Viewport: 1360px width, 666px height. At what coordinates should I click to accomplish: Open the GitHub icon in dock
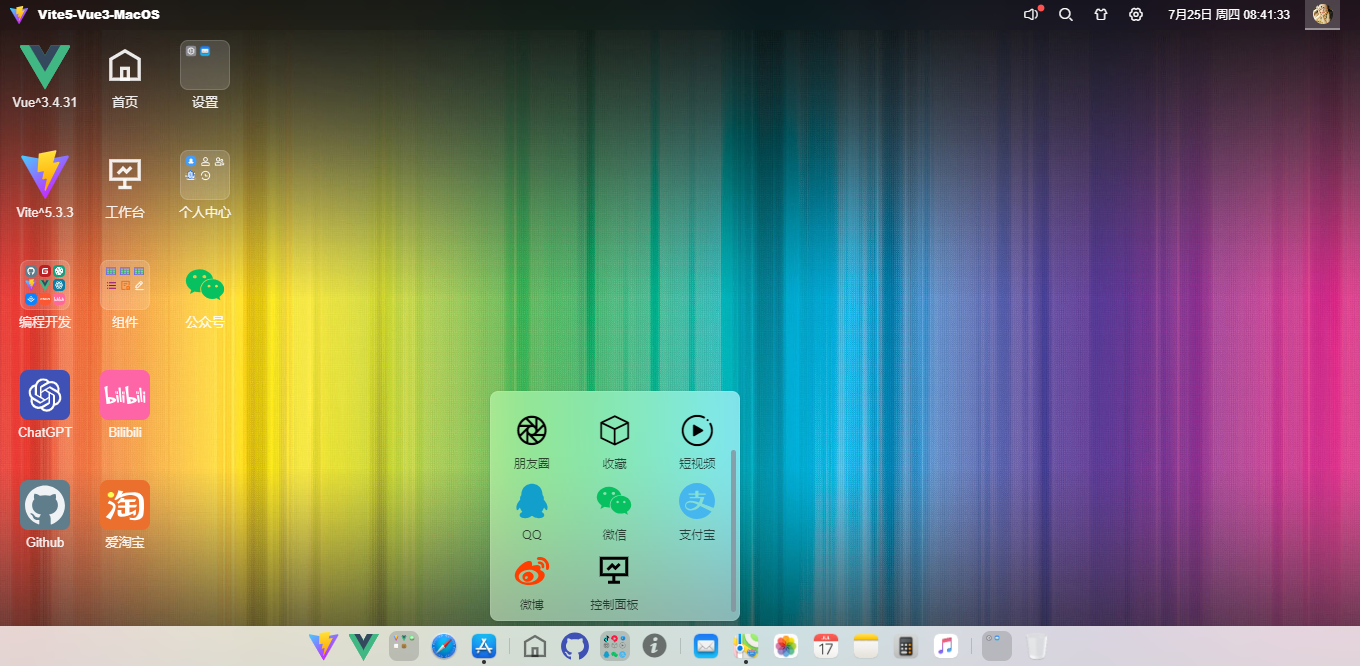pyautogui.click(x=575, y=646)
